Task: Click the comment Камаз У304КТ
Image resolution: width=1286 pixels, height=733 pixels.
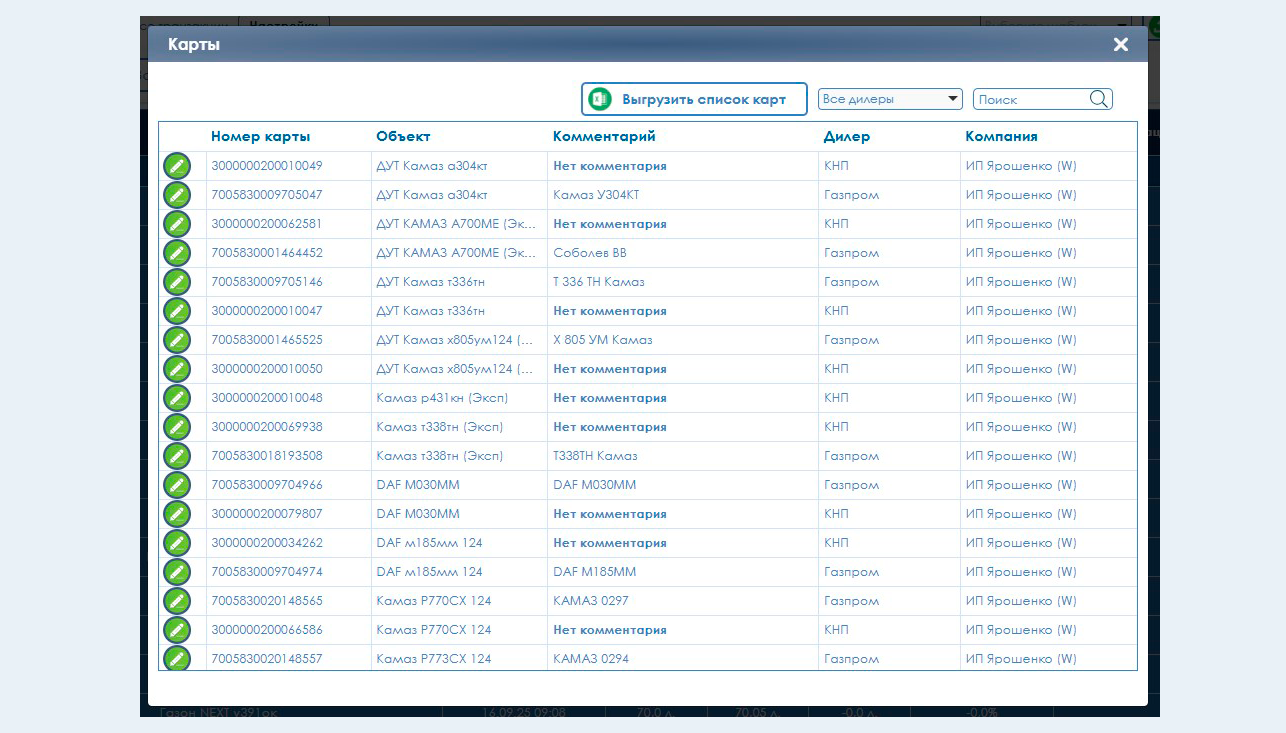Action: pos(596,195)
